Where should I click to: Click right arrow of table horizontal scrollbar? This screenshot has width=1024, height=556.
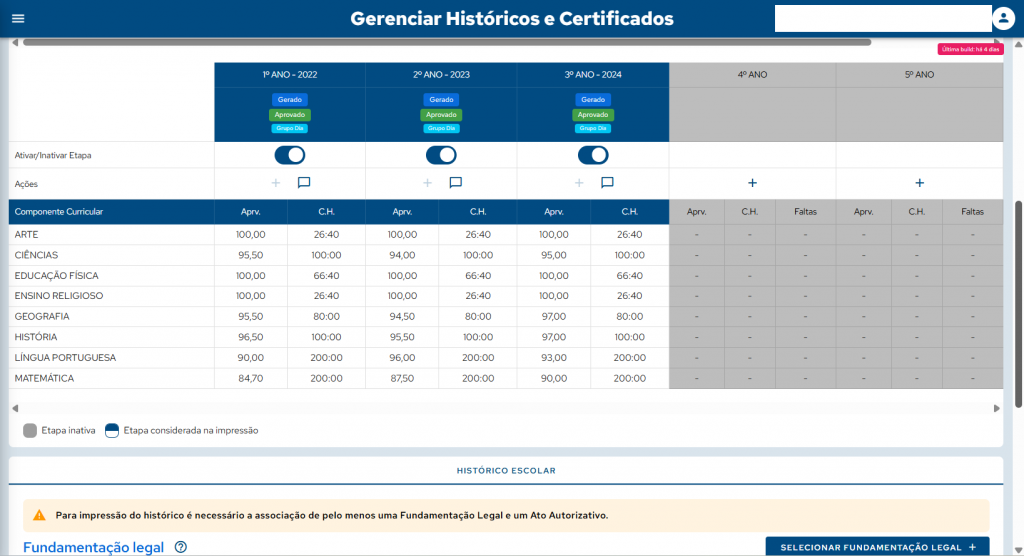[x=996, y=408]
